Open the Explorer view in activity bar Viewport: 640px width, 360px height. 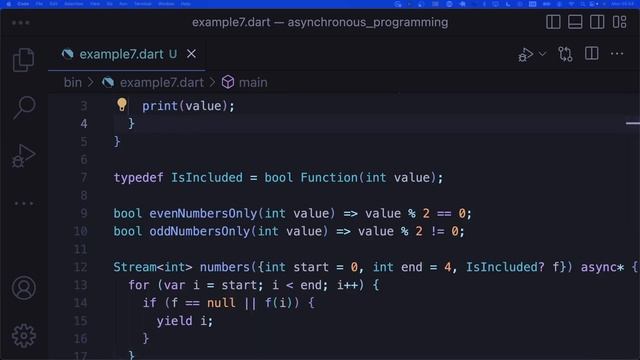pos(23,60)
